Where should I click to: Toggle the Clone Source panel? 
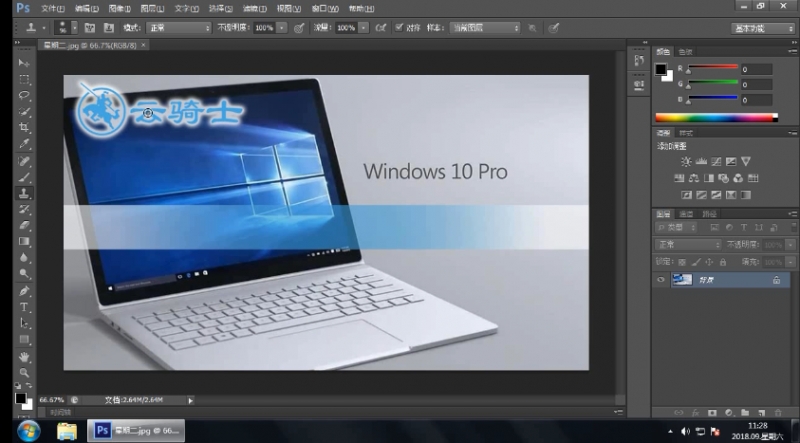point(109,28)
